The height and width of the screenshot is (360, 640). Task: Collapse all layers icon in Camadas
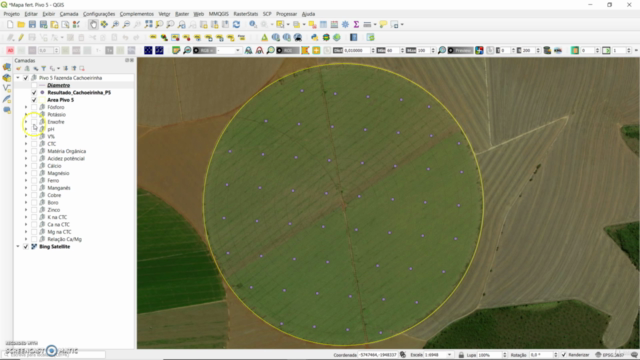pyautogui.click(x=74, y=69)
